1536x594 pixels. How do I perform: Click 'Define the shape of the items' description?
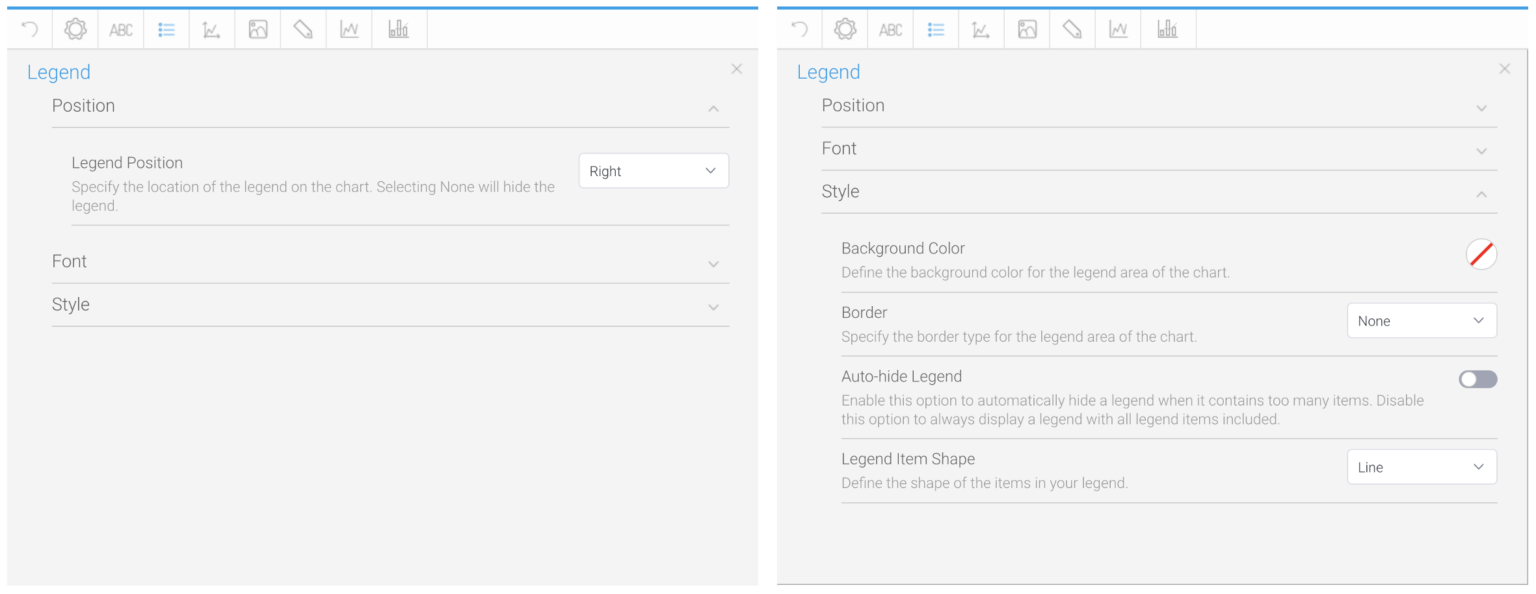pyautogui.click(x=985, y=483)
